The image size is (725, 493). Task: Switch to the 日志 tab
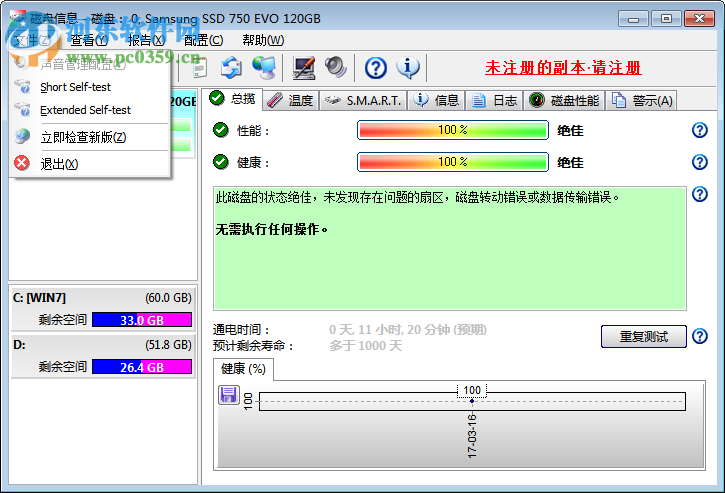[x=494, y=100]
